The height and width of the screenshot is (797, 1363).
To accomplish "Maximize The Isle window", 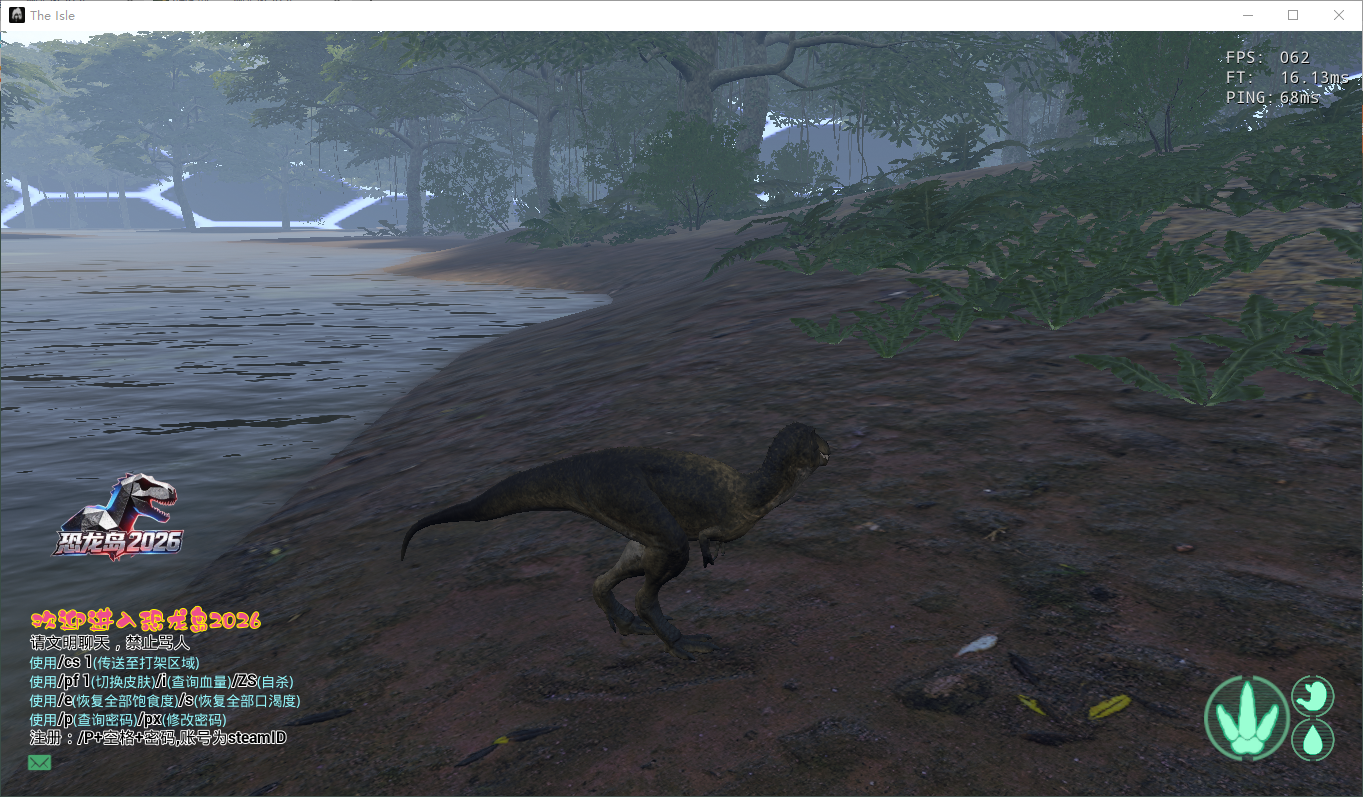I will pos(1293,15).
